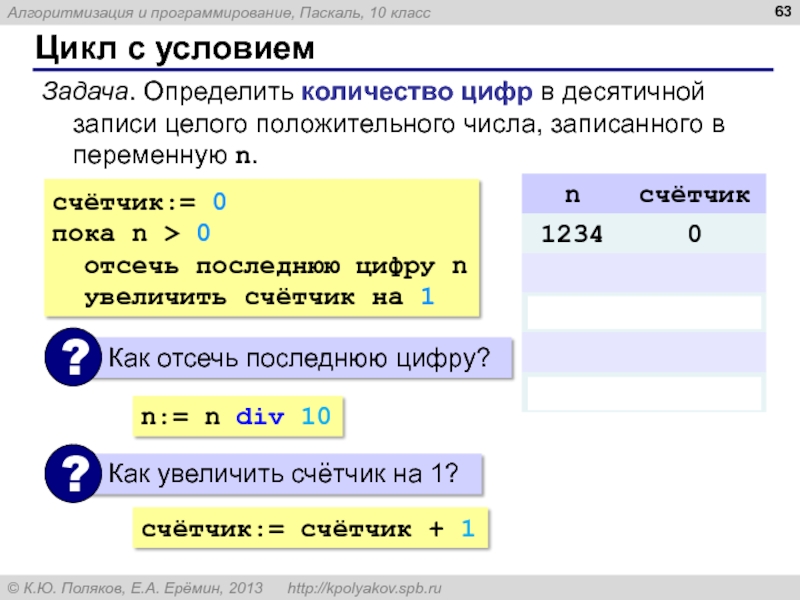Click the callout "Как отсечь последнюю цифру?"
800x600 pixels.
[x=298, y=358]
